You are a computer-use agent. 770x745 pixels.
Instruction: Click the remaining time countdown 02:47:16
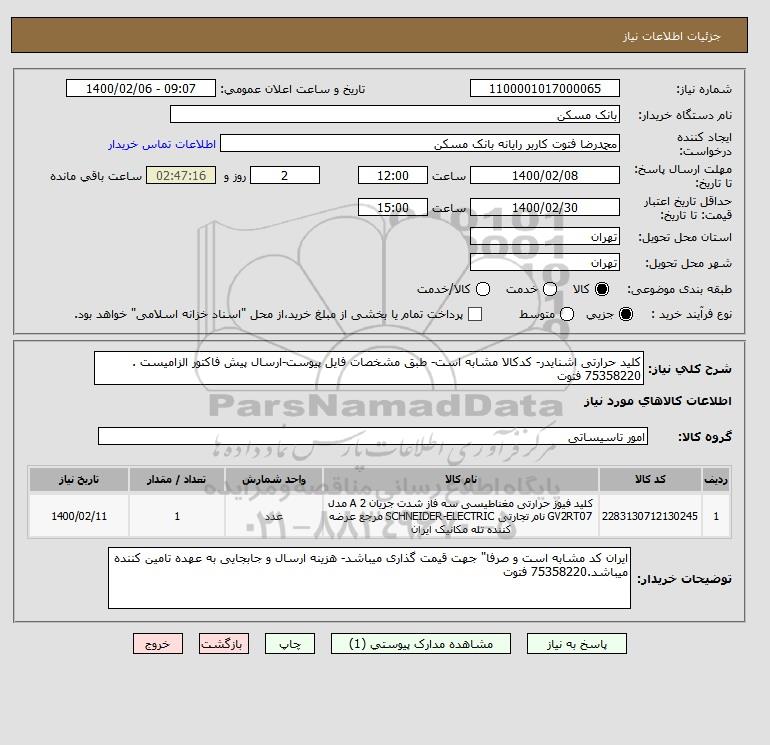(x=181, y=175)
